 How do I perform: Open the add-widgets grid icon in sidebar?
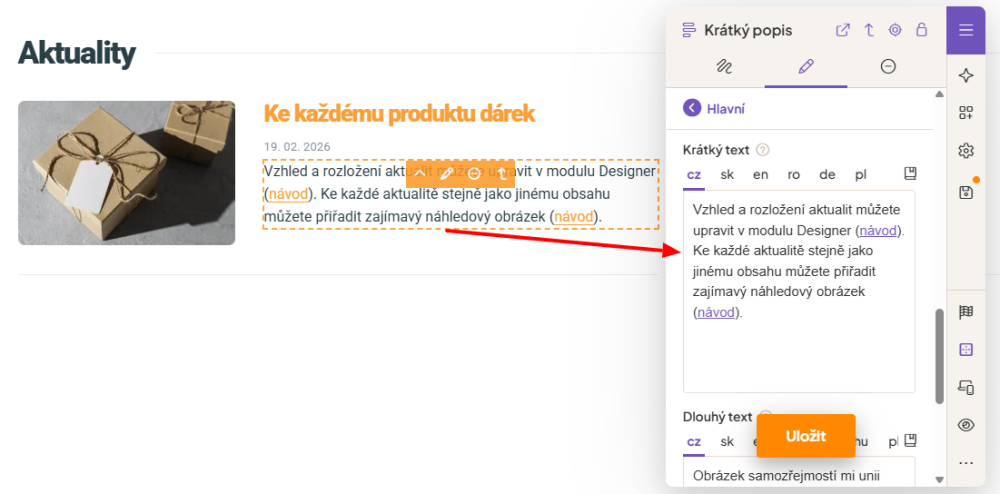(965, 113)
